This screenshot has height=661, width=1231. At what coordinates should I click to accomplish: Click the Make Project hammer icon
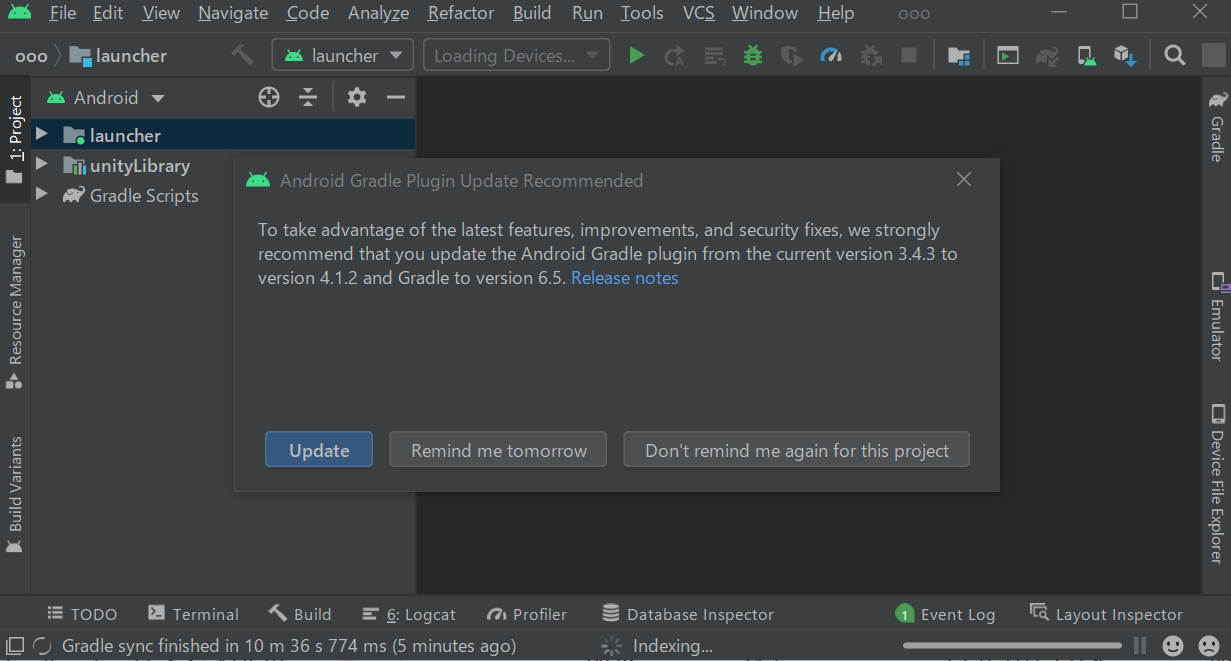(x=242, y=55)
